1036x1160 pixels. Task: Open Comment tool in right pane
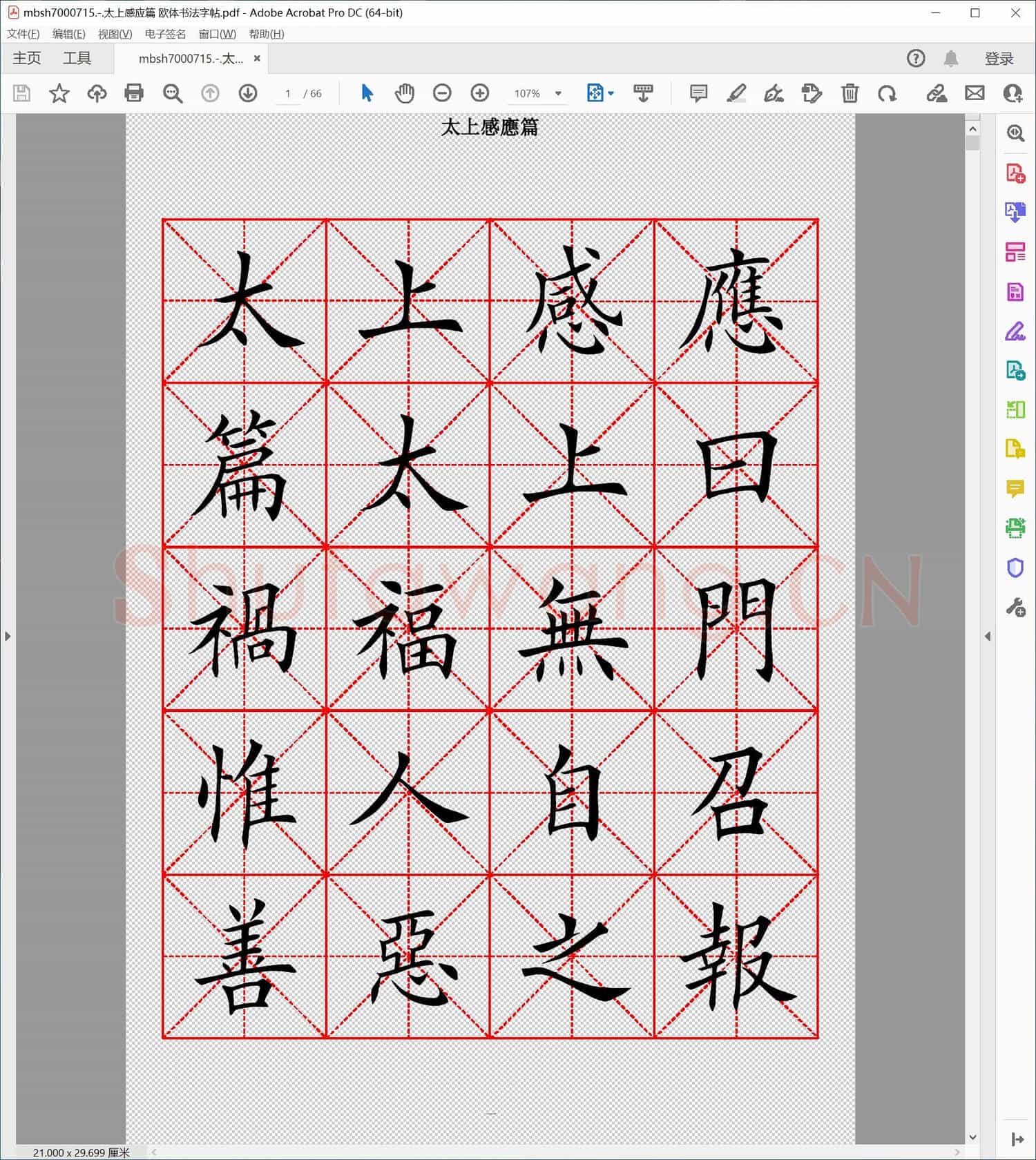click(x=1015, y=489)
